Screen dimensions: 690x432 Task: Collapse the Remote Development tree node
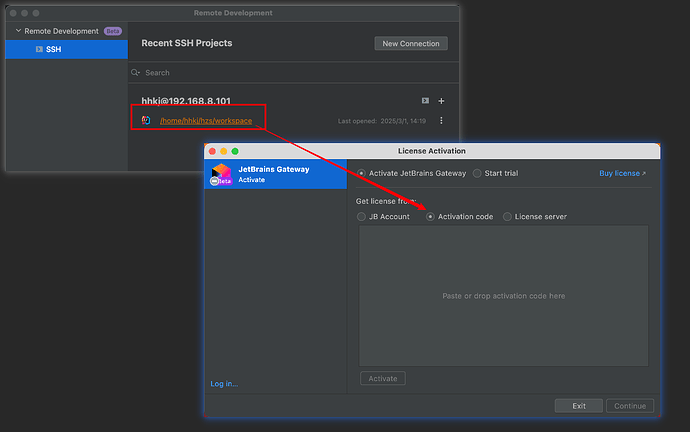click(x=18, y=31)
